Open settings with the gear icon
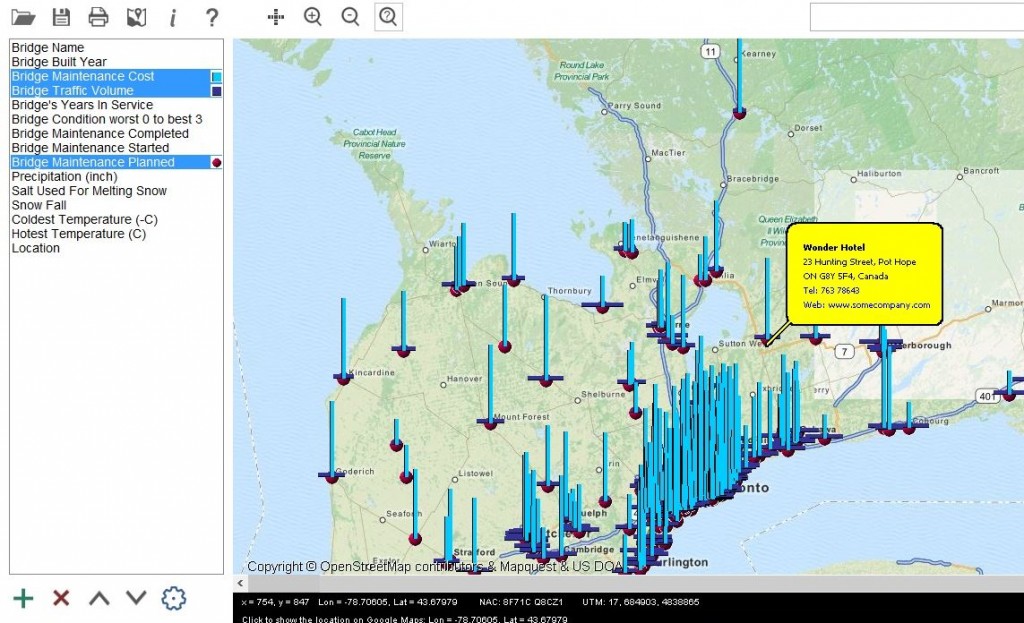This screenshot has width=1024, height=623. (174, 597)
